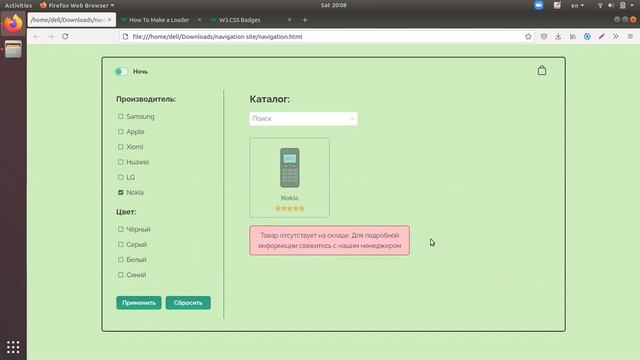Expand the toolbar overflow chevron
Viewport: 640px width, 360px height.
click(x=616, y=36)
